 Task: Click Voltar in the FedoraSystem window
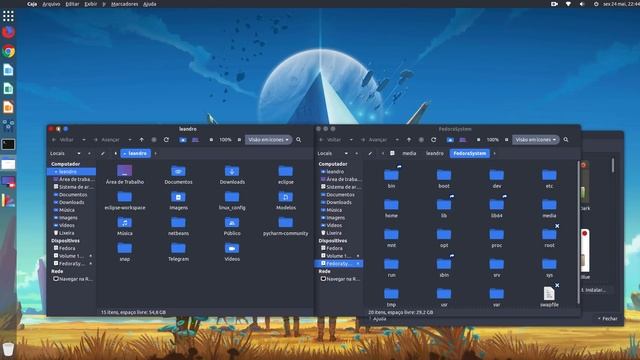click(330, 140)
